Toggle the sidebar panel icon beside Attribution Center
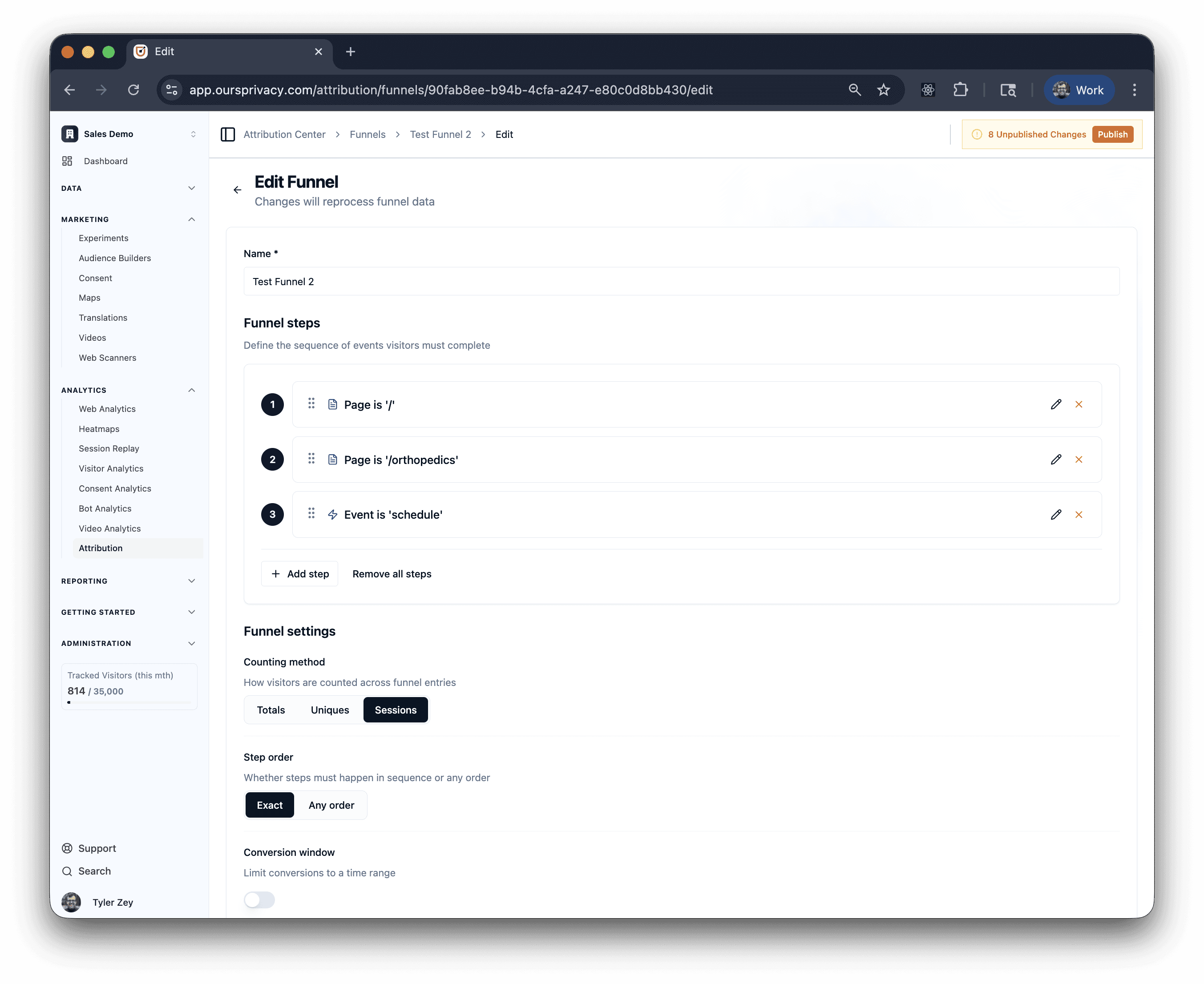 click(228, 134)
